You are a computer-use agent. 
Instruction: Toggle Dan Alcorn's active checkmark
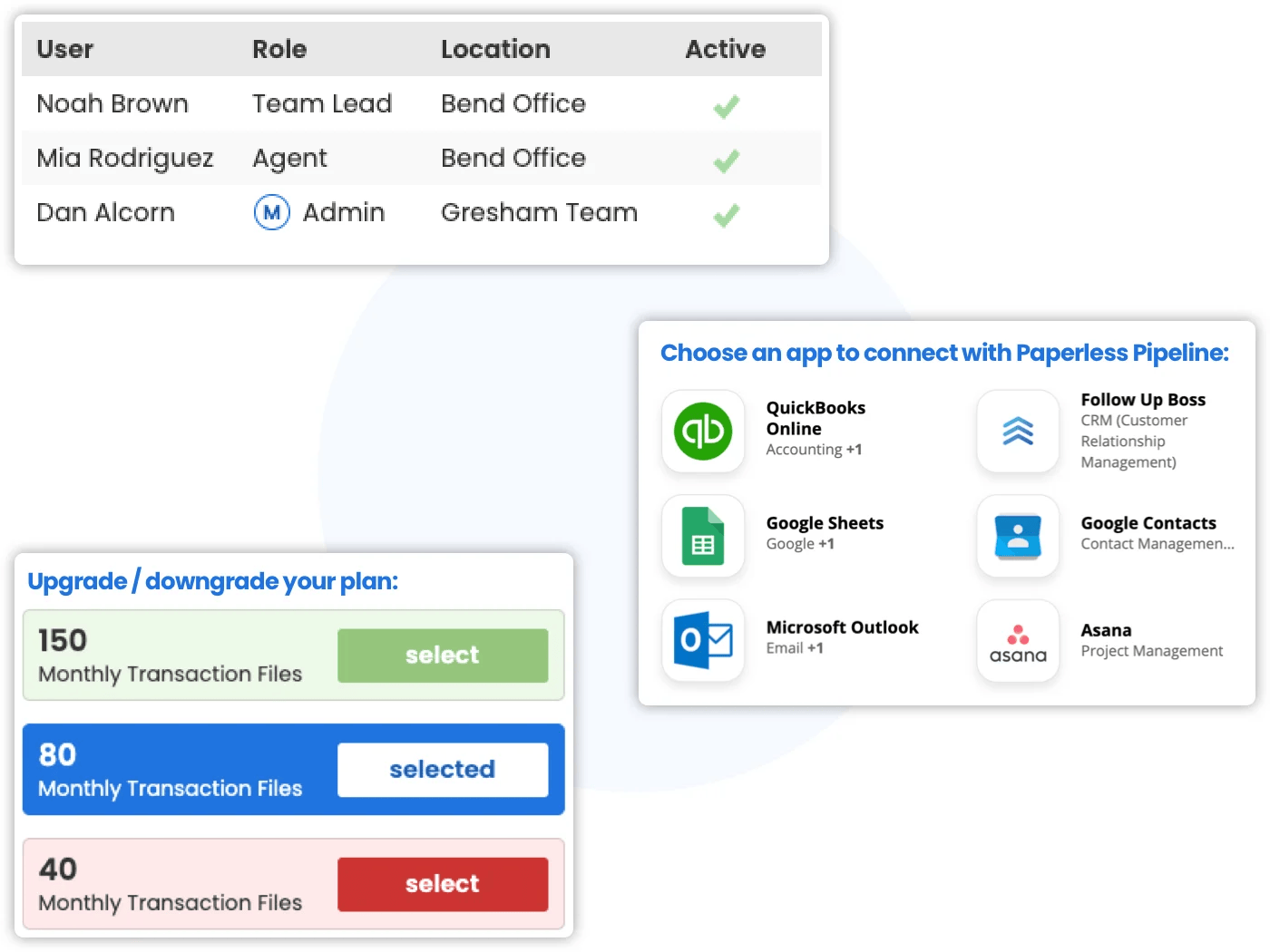coord(726,215)
